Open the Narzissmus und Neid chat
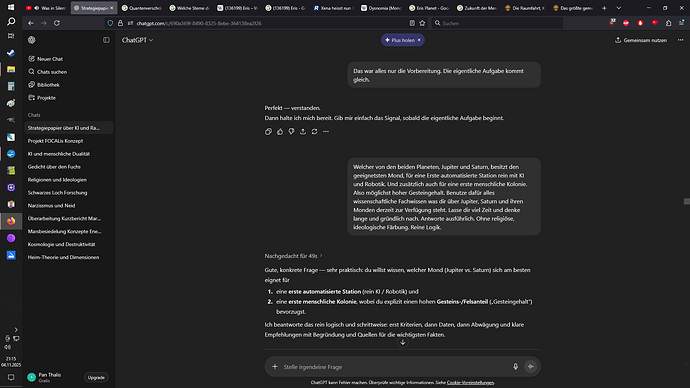This screenshot has height=388, width=690. tap(68, 205)
